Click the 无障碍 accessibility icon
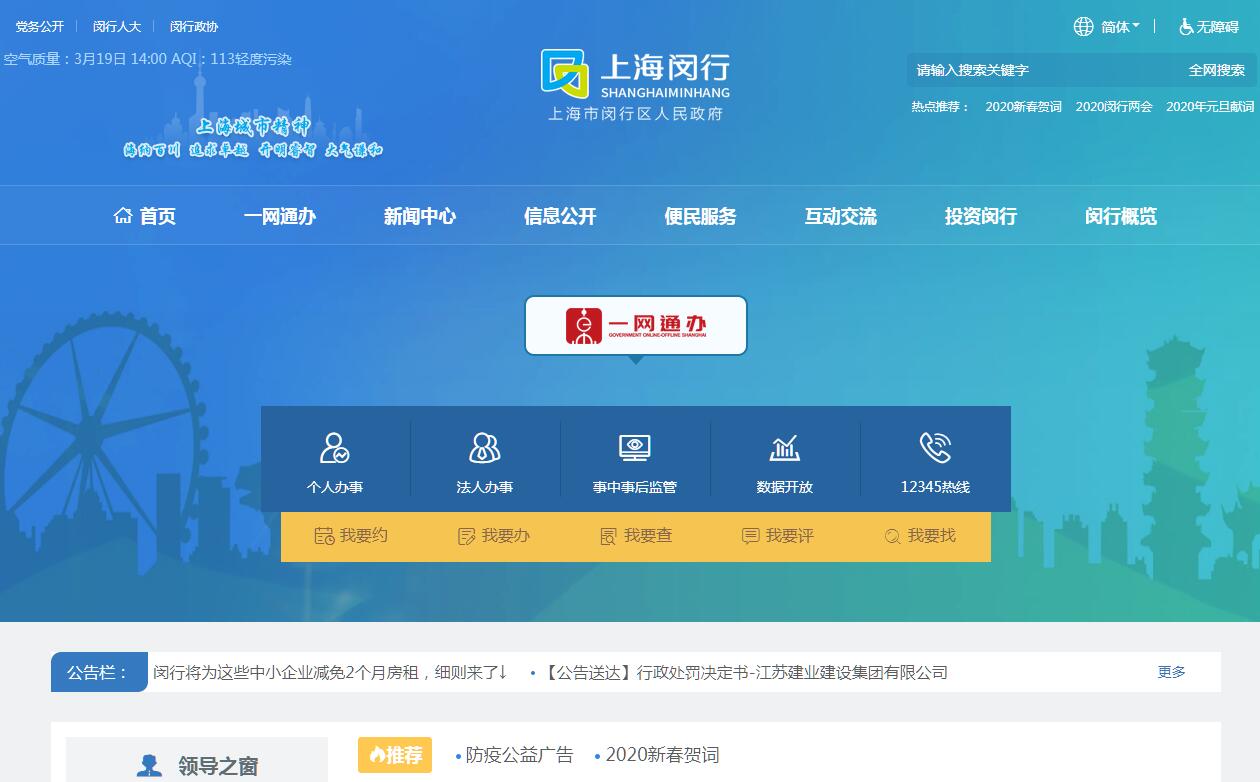Screen dimensions: 1260x782 point(1187,27)
